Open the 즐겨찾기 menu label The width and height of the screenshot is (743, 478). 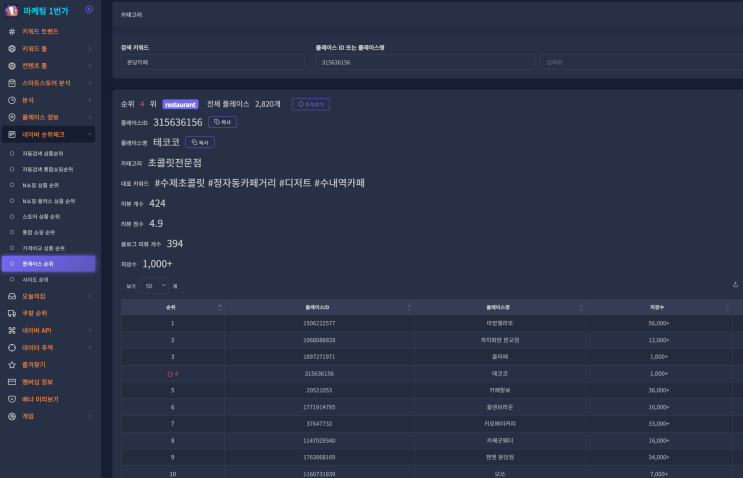(x=34, y=365)
